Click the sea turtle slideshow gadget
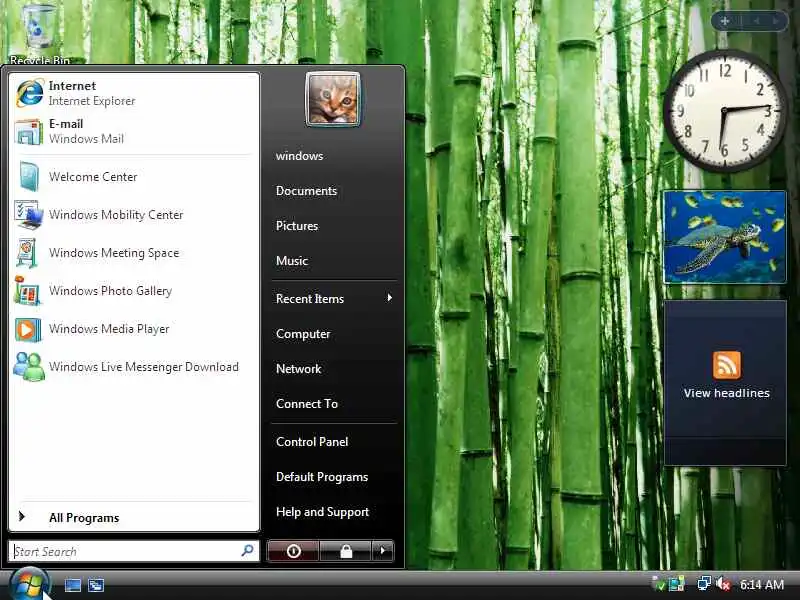 point(724,237)
